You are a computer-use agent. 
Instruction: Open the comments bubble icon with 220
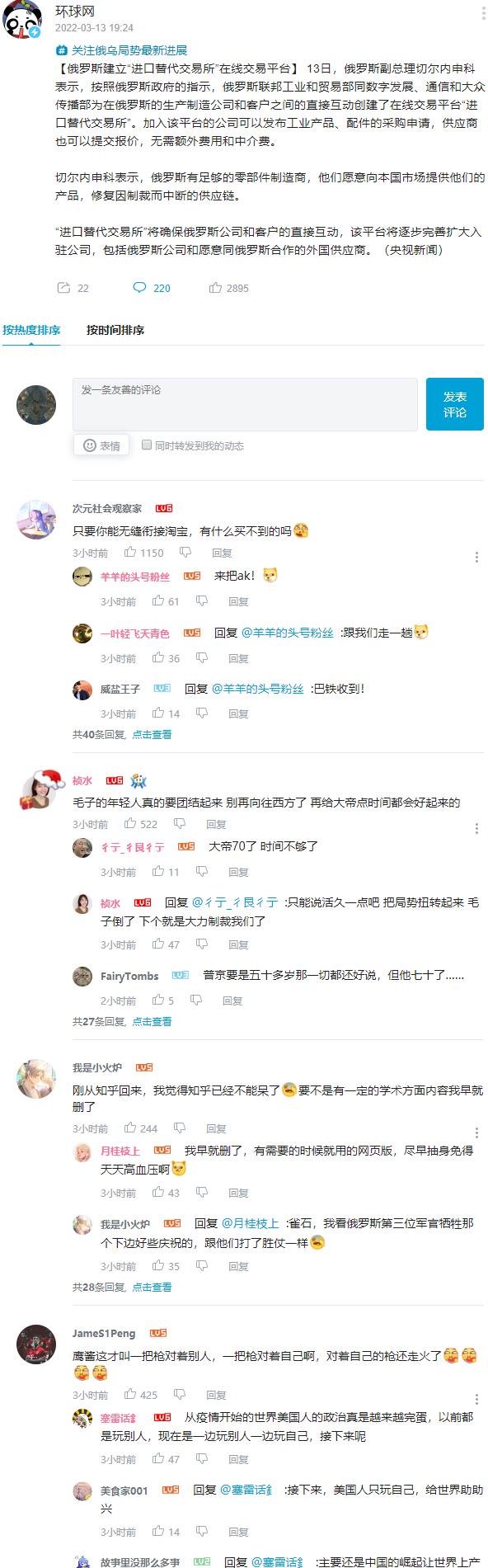140,288
